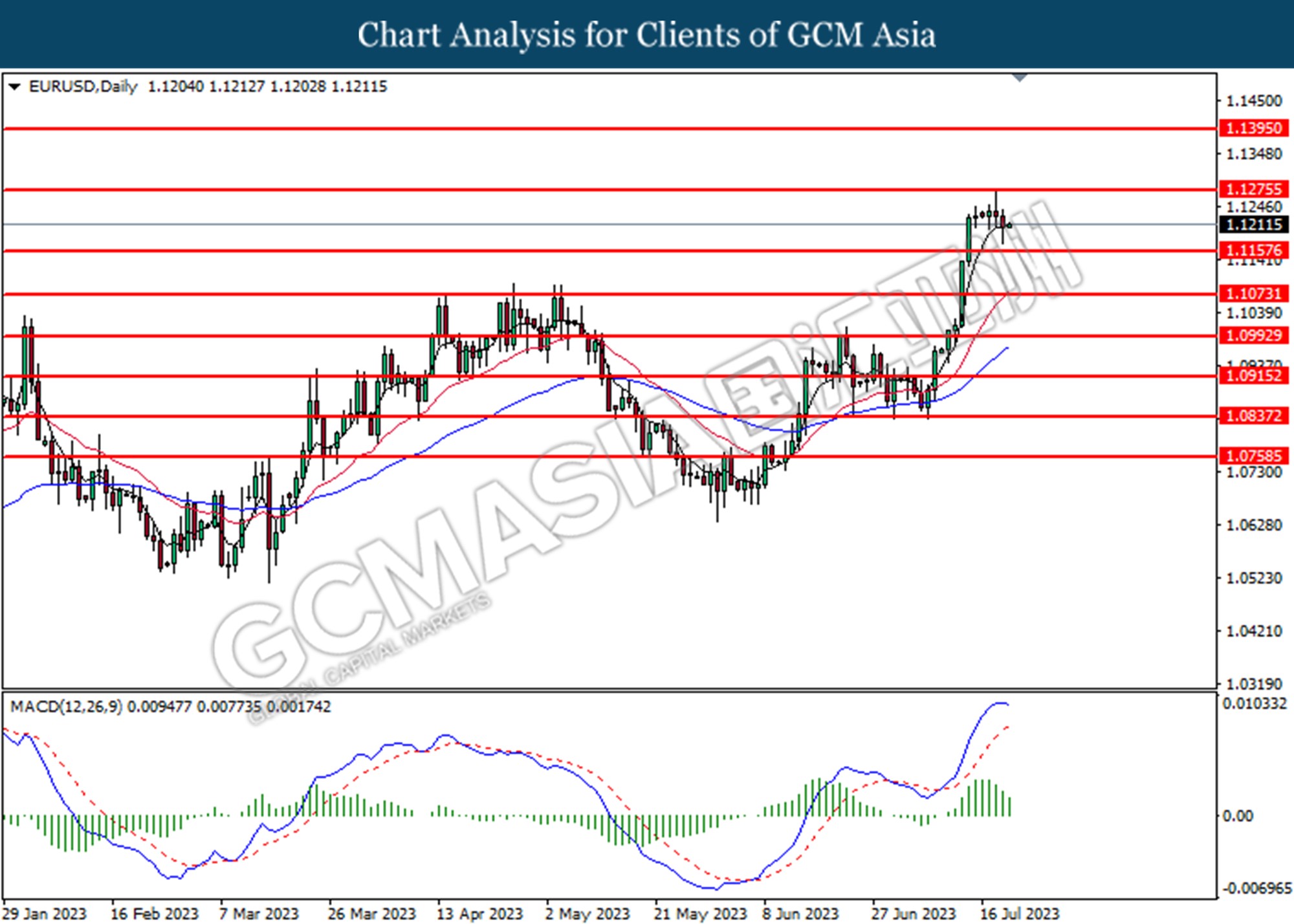
Task: Click the 1.05230 price scale value
Action: pos(1254,578)
